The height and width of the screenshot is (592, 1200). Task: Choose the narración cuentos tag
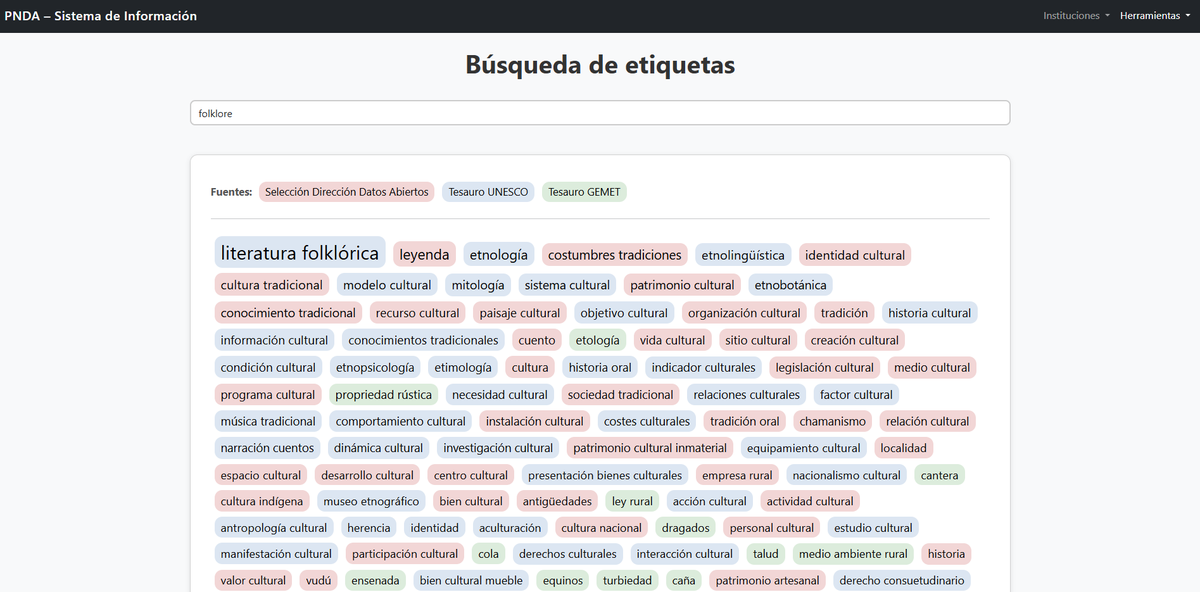click(268, 448)
